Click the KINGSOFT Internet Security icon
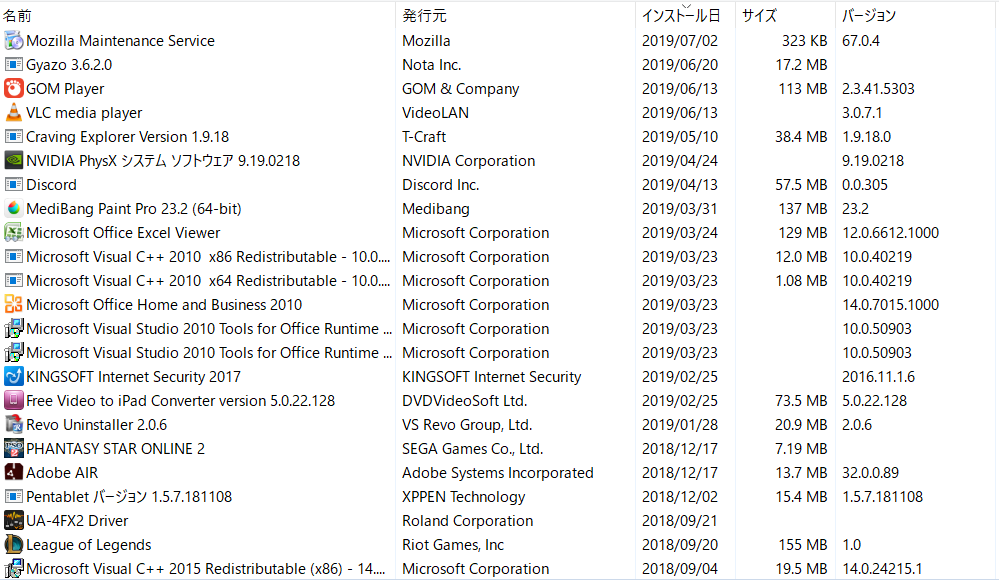The image size is (999, 580). pos(14,377)
